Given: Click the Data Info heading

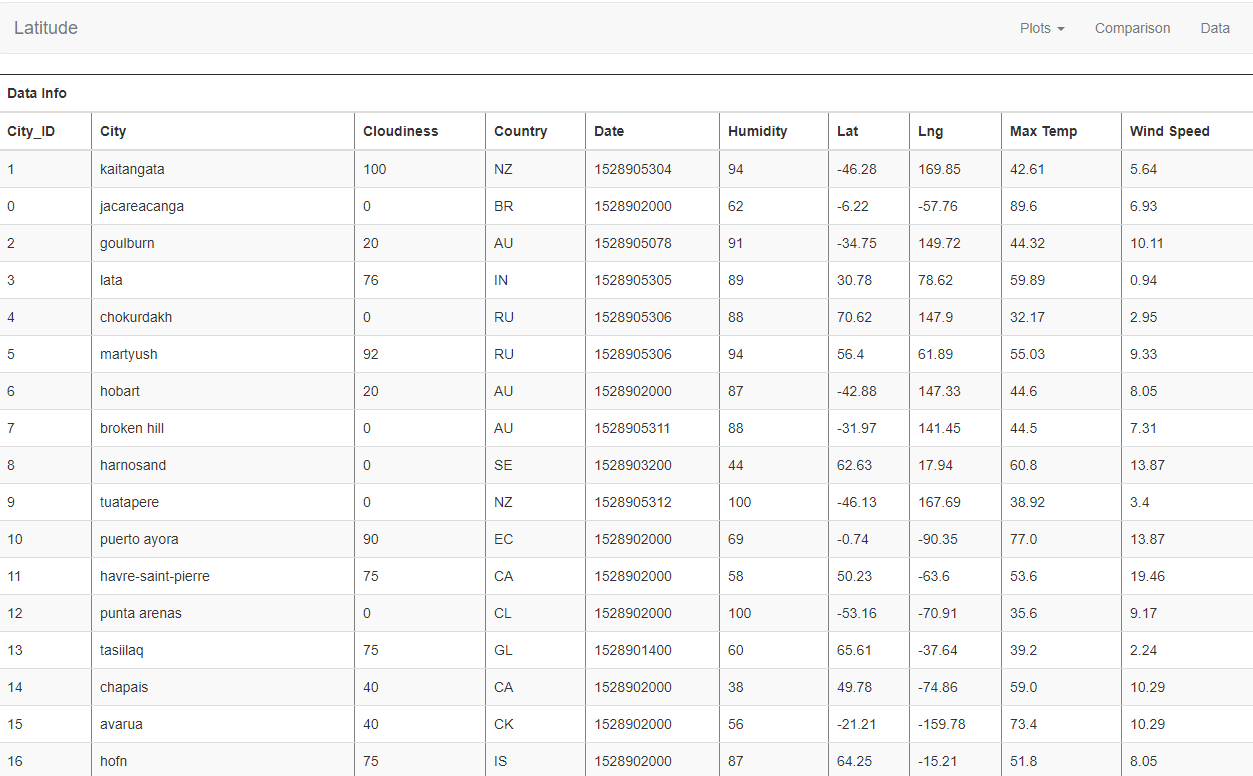Looking at the screenshot, I should [x=37, y=93].
